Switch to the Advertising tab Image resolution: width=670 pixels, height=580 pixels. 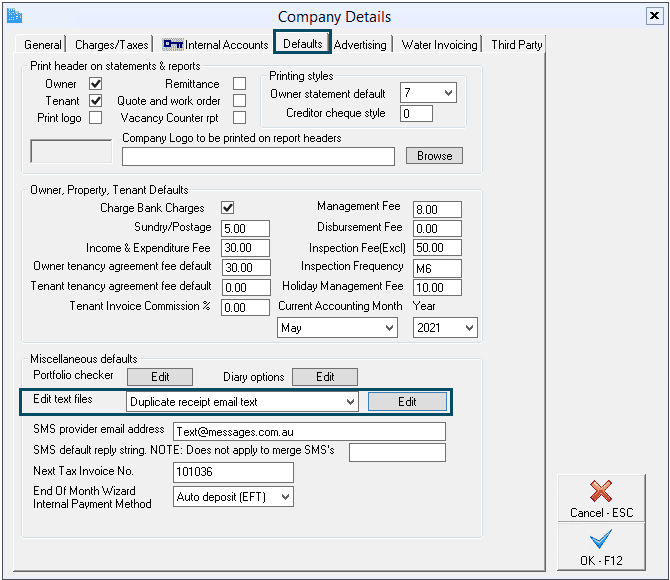360,44
